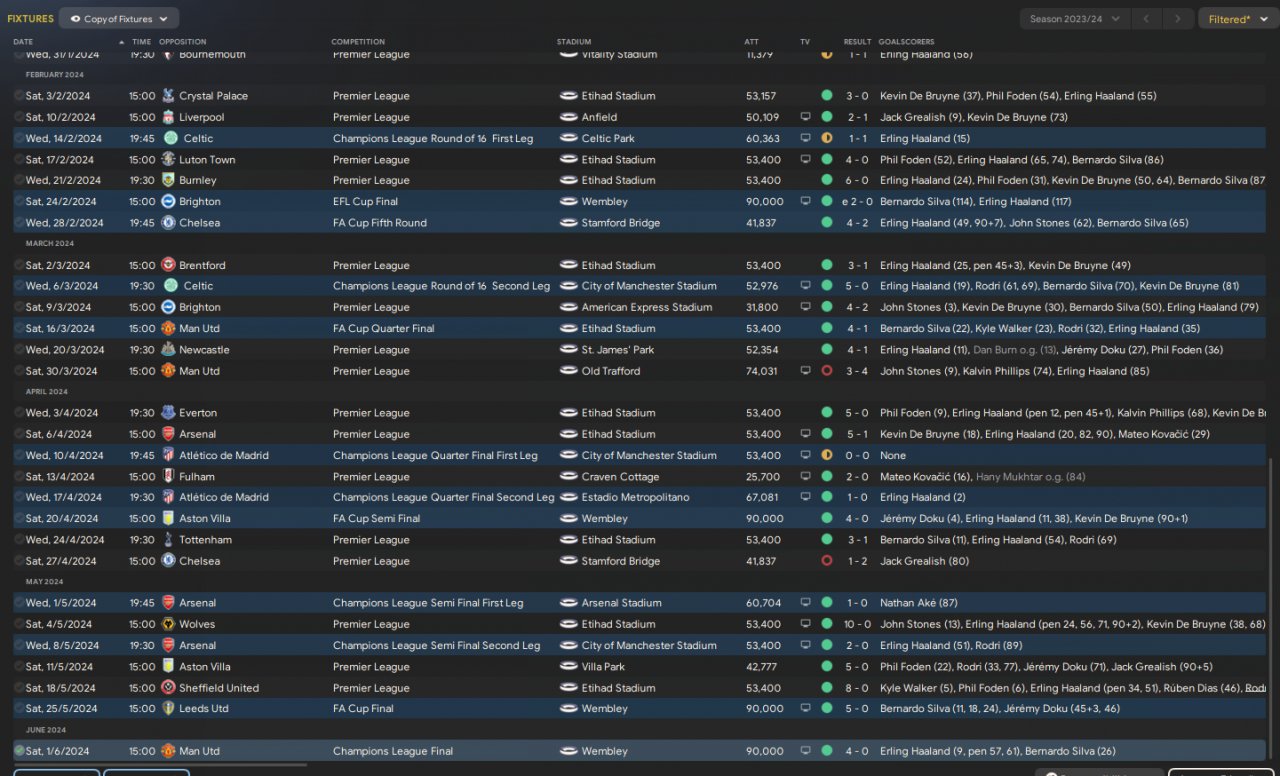Open the FA Cup Semi Final competition link

[376, 519]
